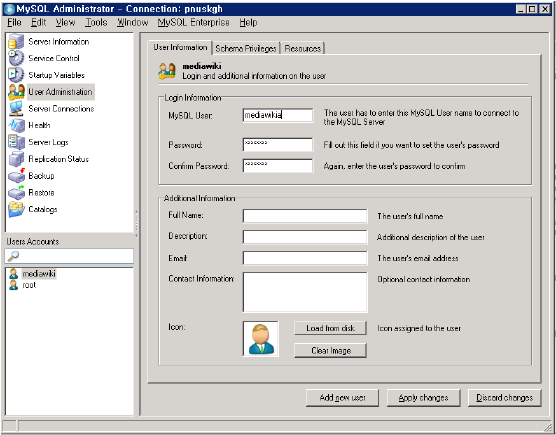Open the Edit menu
556x435 pixels.
[38, 22]
